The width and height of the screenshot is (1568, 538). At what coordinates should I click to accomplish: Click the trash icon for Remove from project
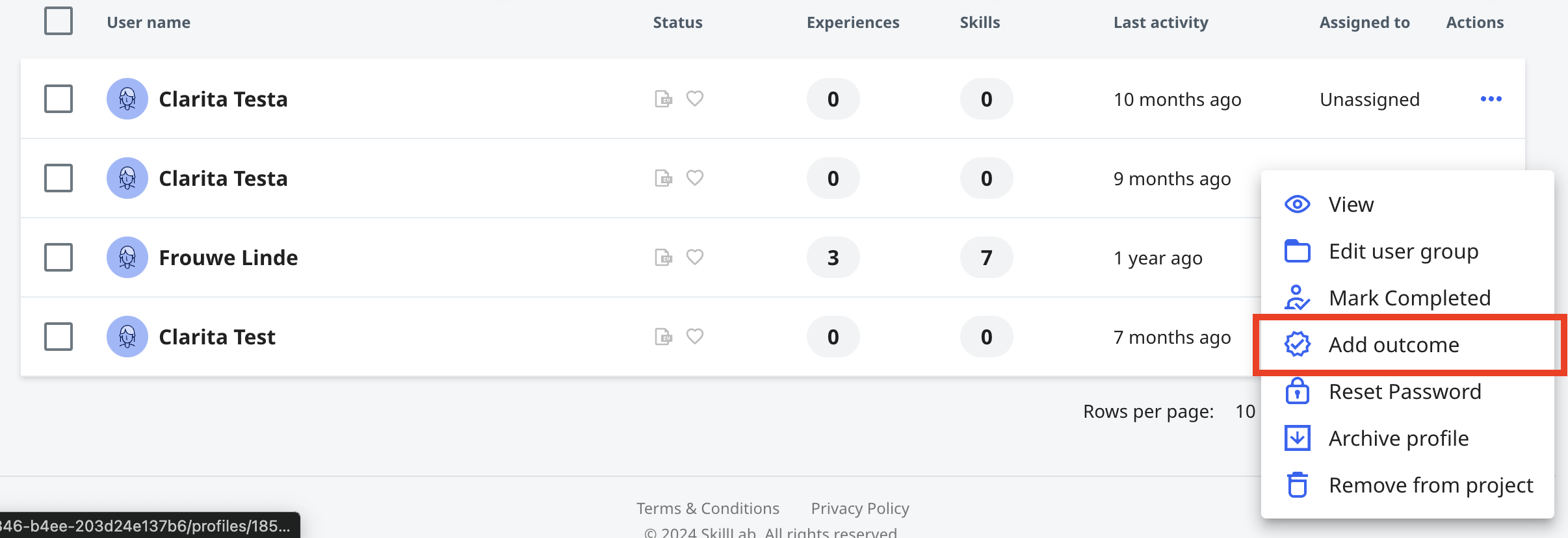pyautogui.click(x=1298, y=485)
